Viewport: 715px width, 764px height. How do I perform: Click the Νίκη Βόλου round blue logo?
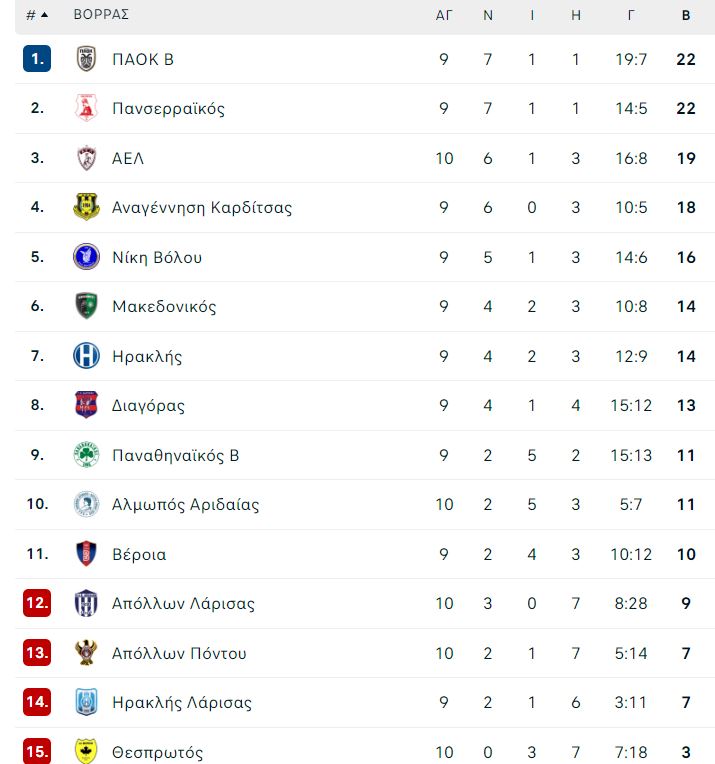86,256
